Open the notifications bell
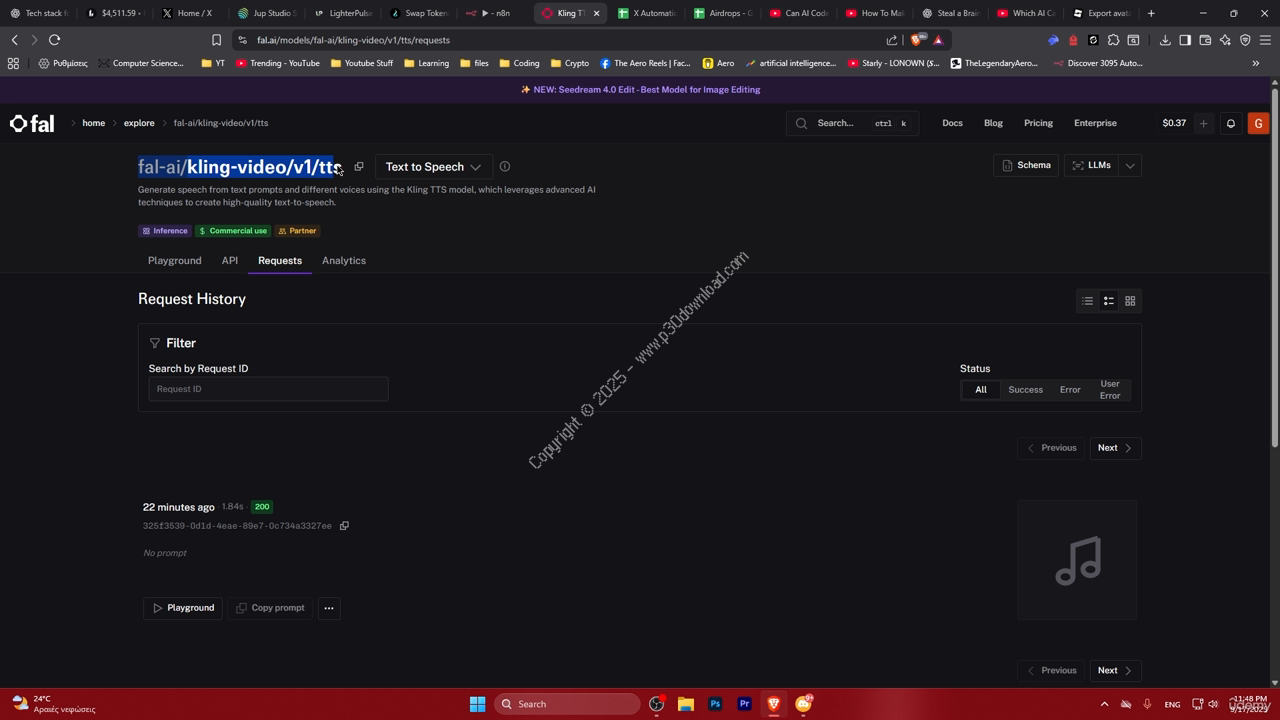1280x720 pixels. pyautogui.click(x=1231, y=123)
